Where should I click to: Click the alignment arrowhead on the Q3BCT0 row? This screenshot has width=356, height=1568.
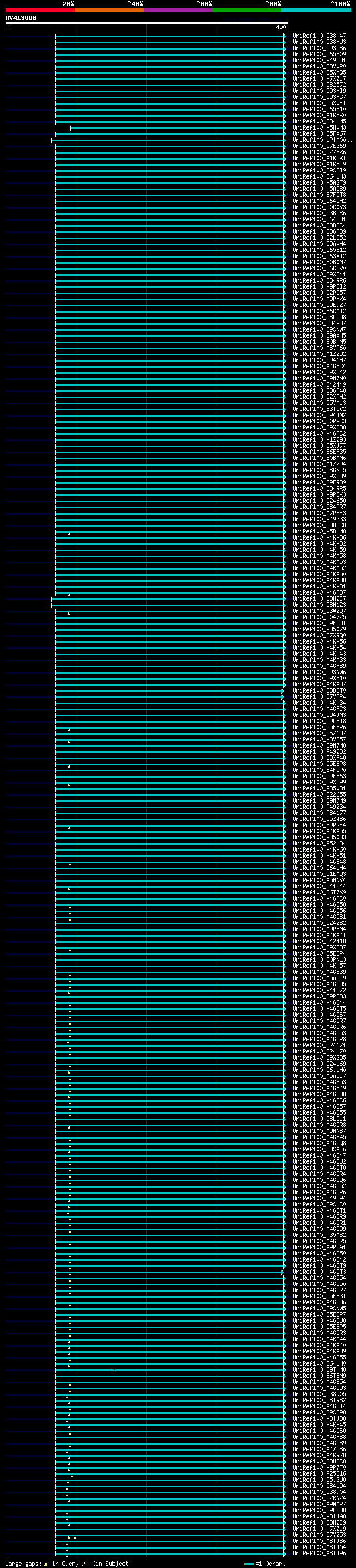coord(283,691)
